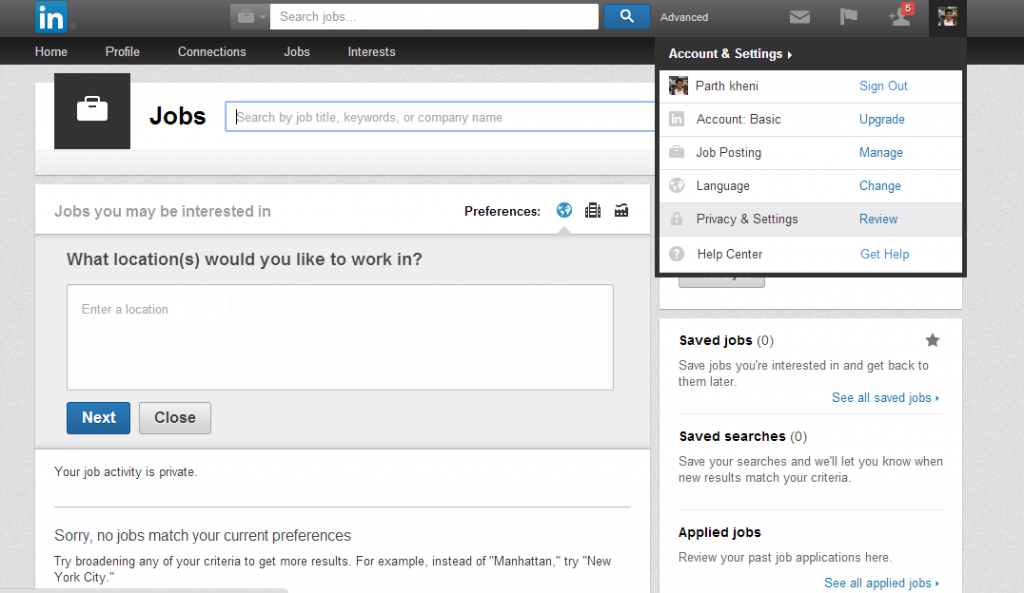Screen dimensions: 1024x593
Task: Open the Profile menu item
Action: pyautogui.click(x=122, y=52)
